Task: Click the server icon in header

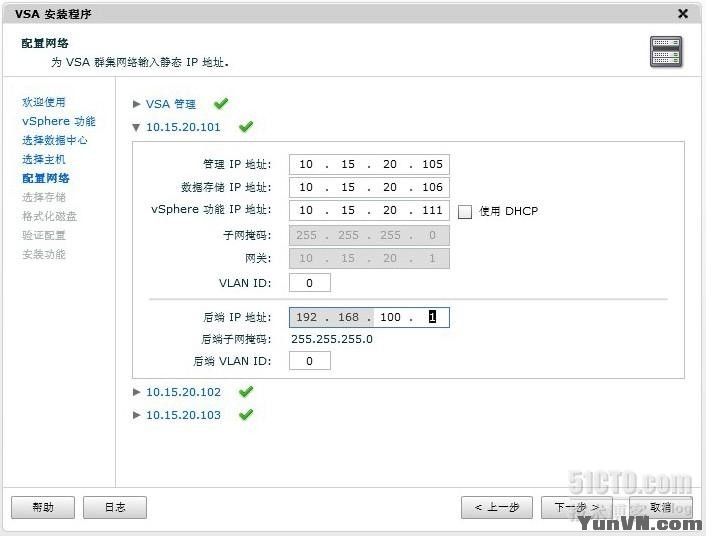Action: pyautogui.click(x=666, y=52)
